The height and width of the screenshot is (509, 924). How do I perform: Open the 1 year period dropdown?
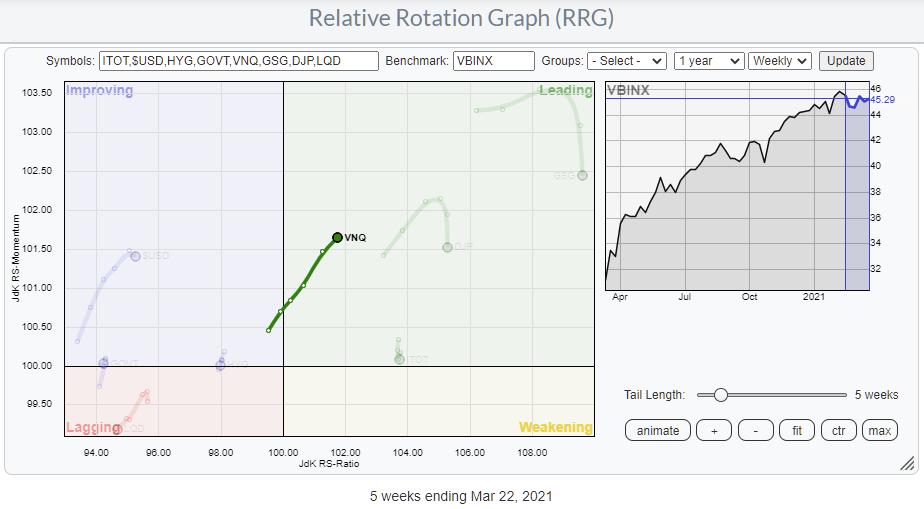pos(709,61)
